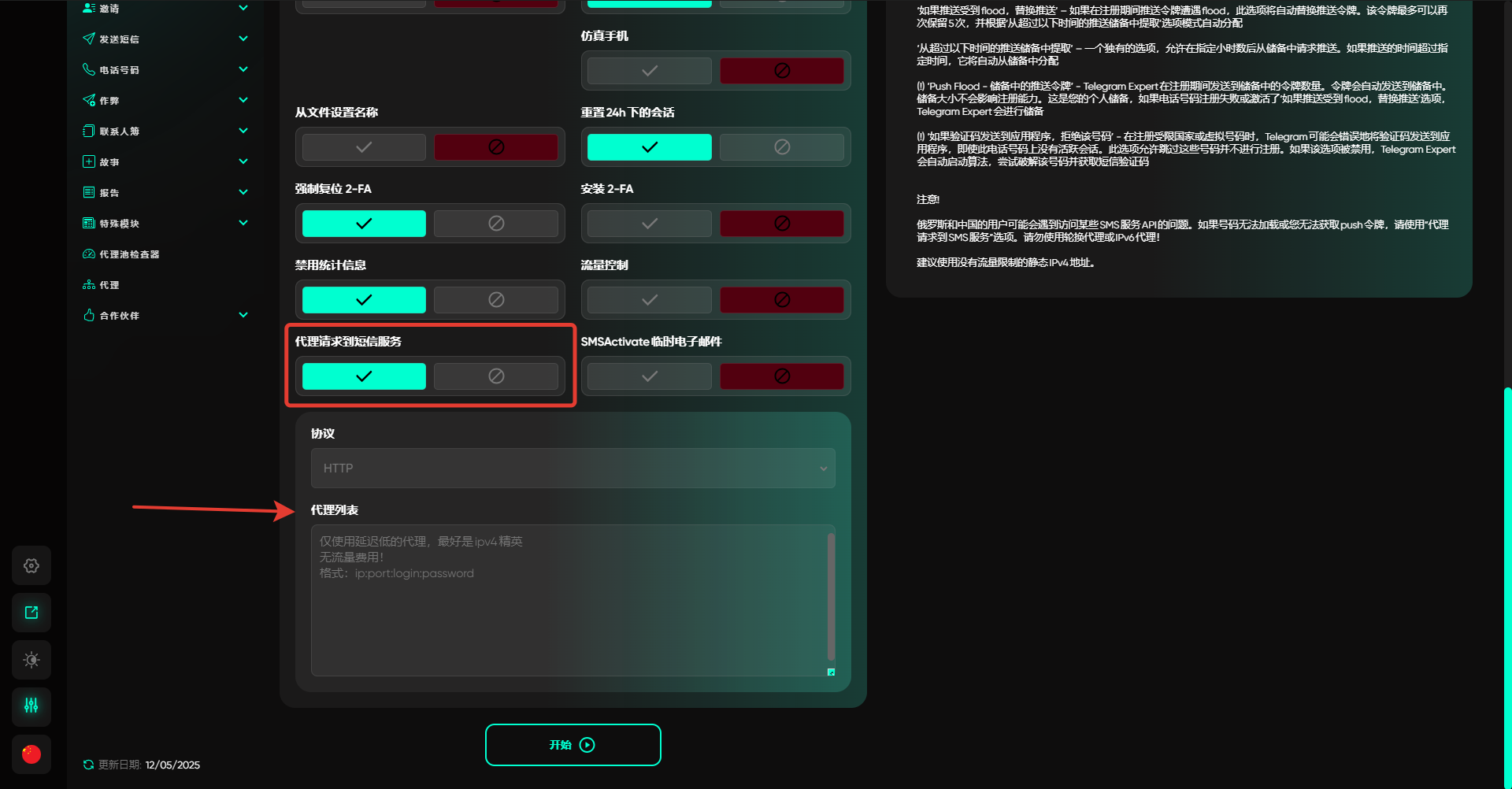1512x789 pixels.
Task: Click the 代理列表 textarea scrollbar
Action: [x=831, y=596]
